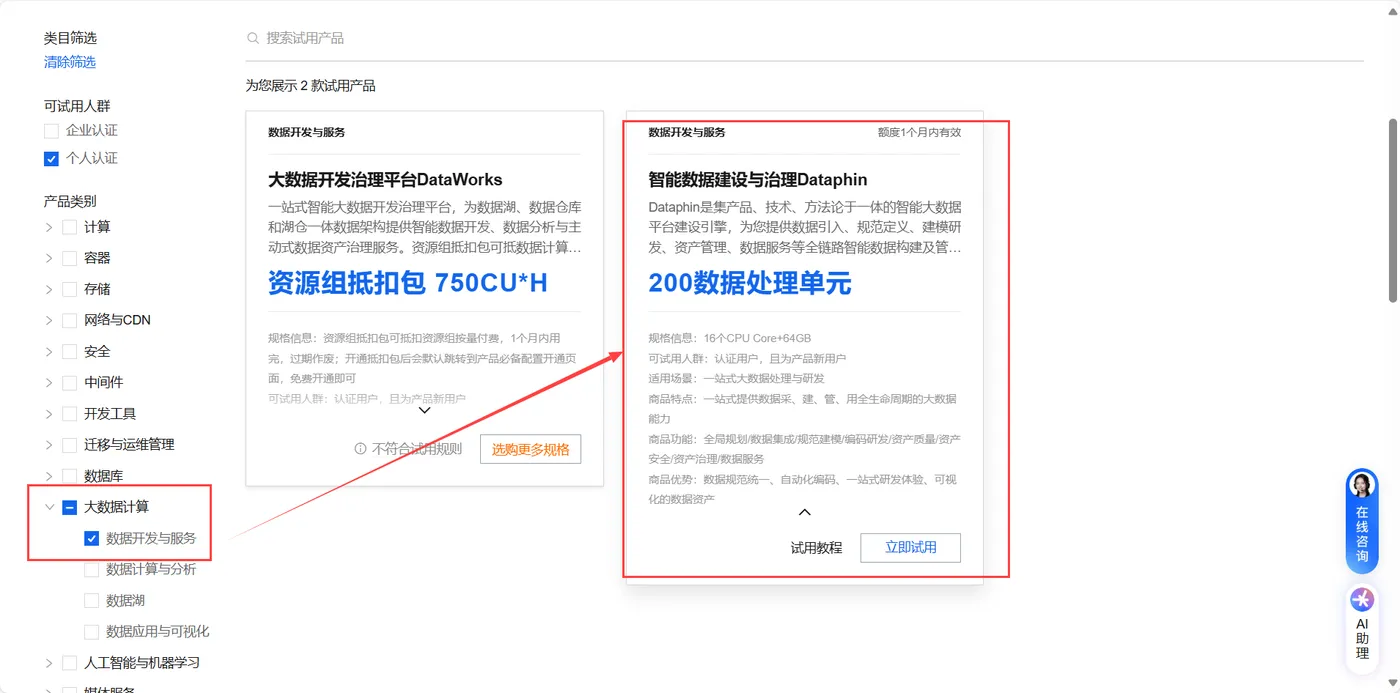Open the 智能数据建设与治理Dataphin title
The image size is (1400, 693).
757,180
